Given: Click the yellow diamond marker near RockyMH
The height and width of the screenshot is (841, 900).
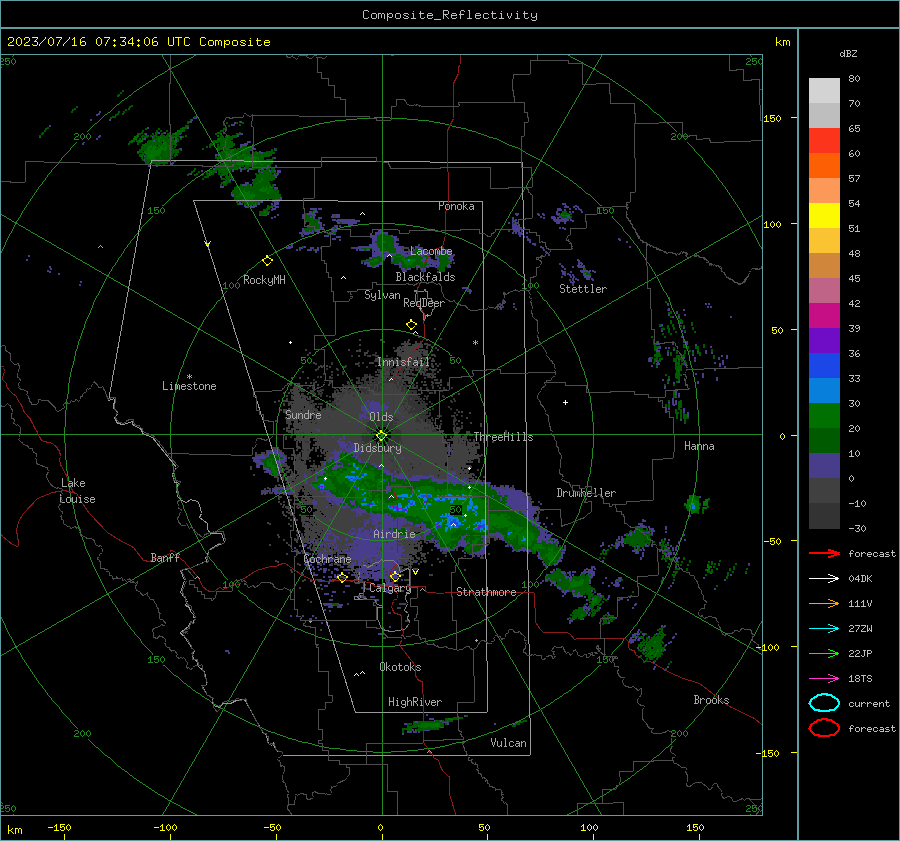Looking at the screenshot, I should (267, 261).
